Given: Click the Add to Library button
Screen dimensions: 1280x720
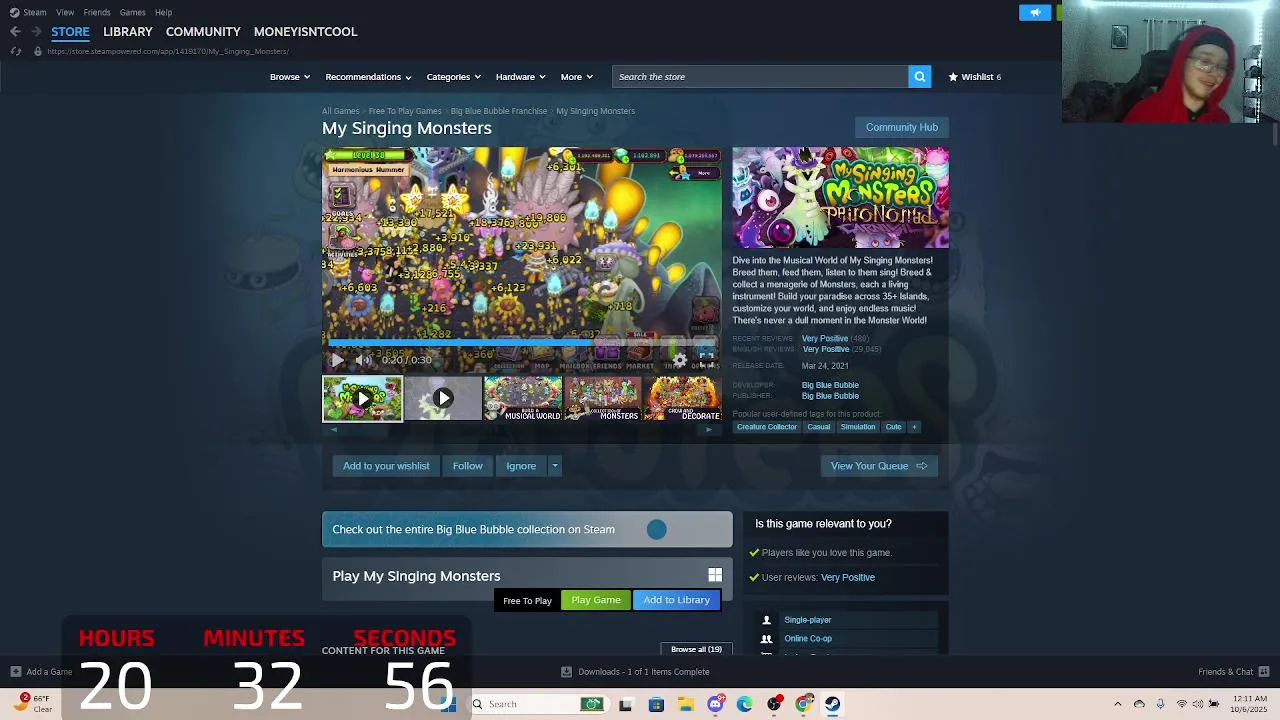Looking at the screenshot, I should click(676, 600).
